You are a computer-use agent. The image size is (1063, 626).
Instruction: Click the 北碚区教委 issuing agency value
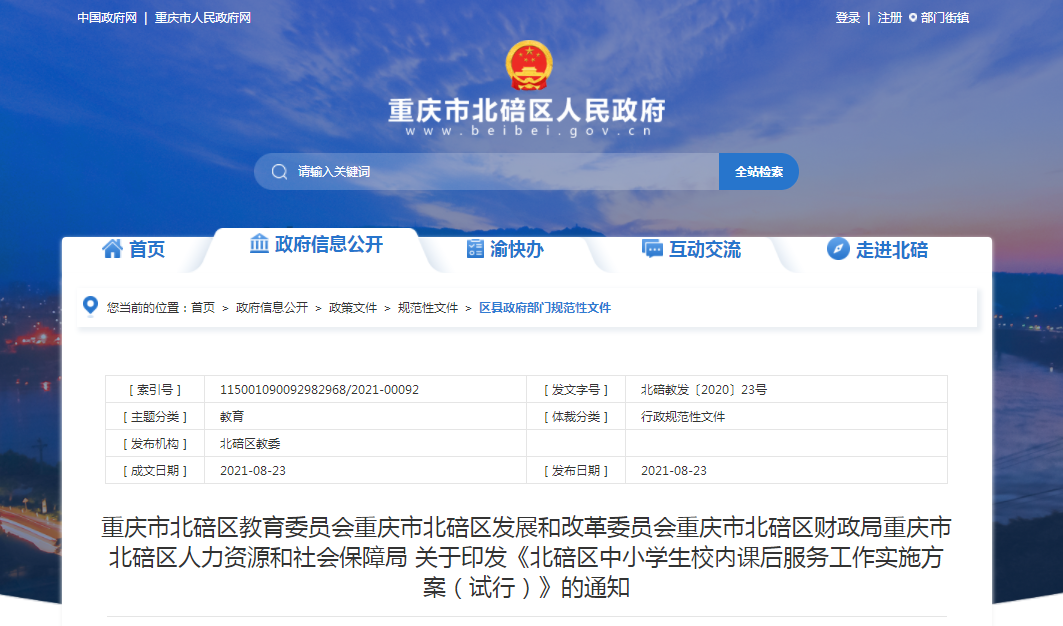250,444
